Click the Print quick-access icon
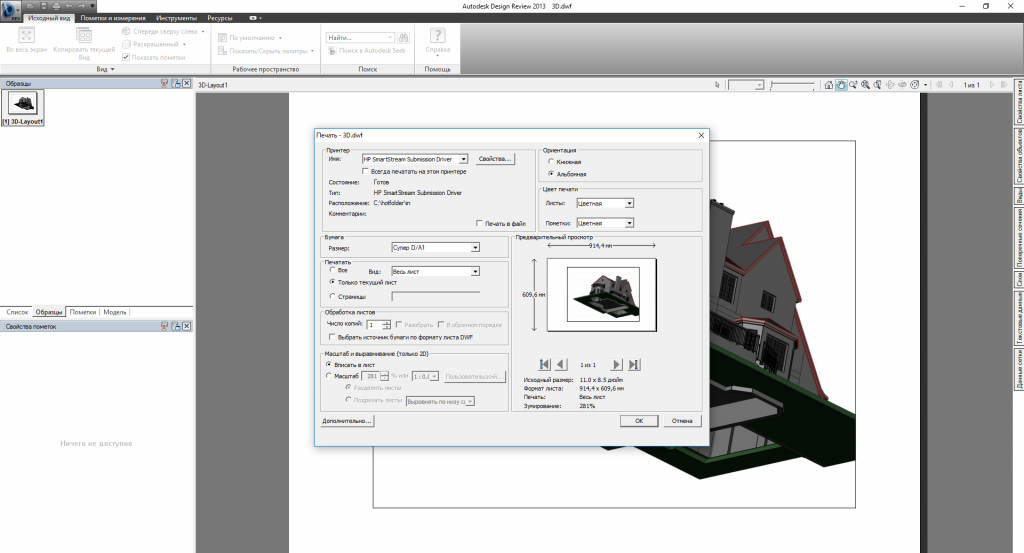This screenshot has height=553, width=1024. click(x=56, y=6)
